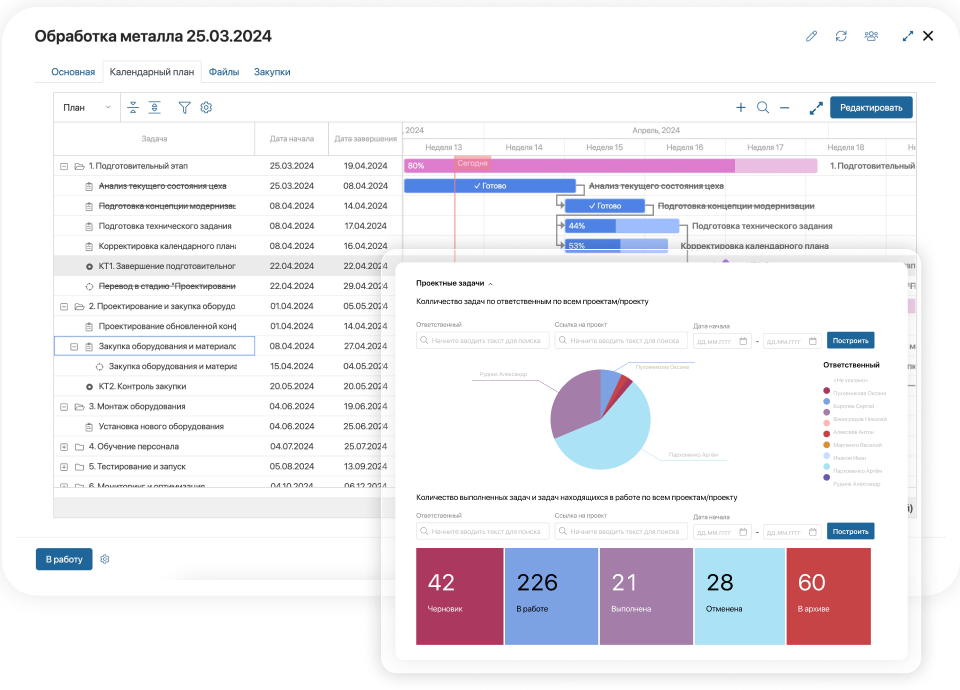Click collapse all rows icon in toolbar
The height and width of the screenshot is (690, 960).
click(x=133, y=108)
